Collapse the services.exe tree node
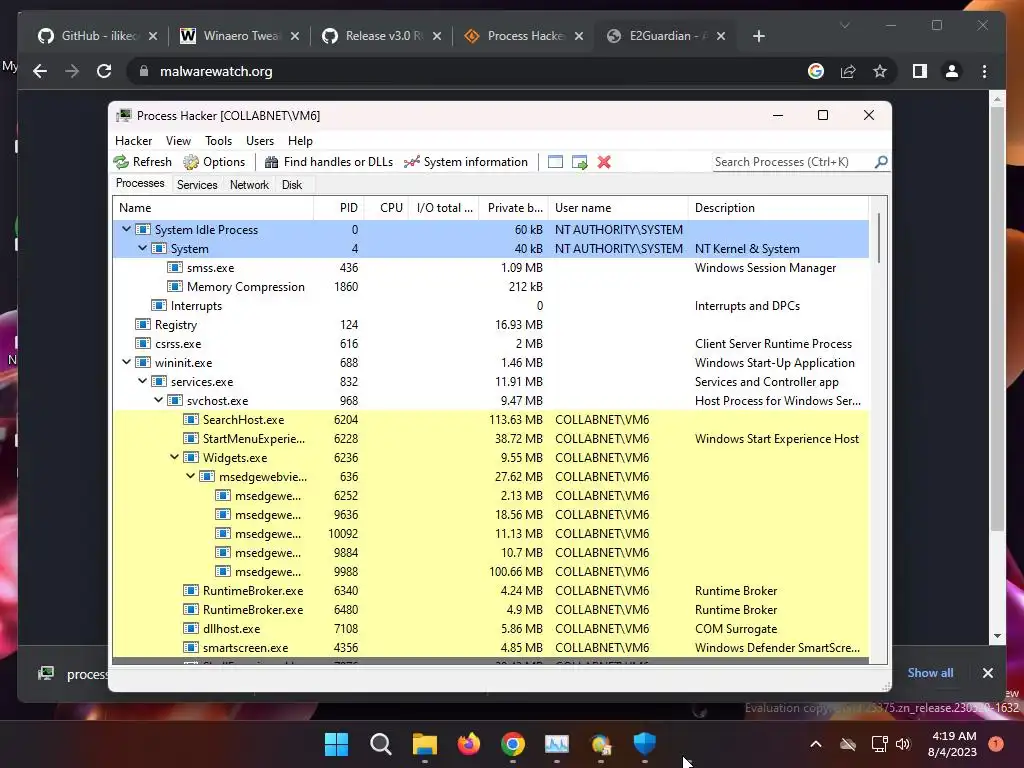 point(142,381)
